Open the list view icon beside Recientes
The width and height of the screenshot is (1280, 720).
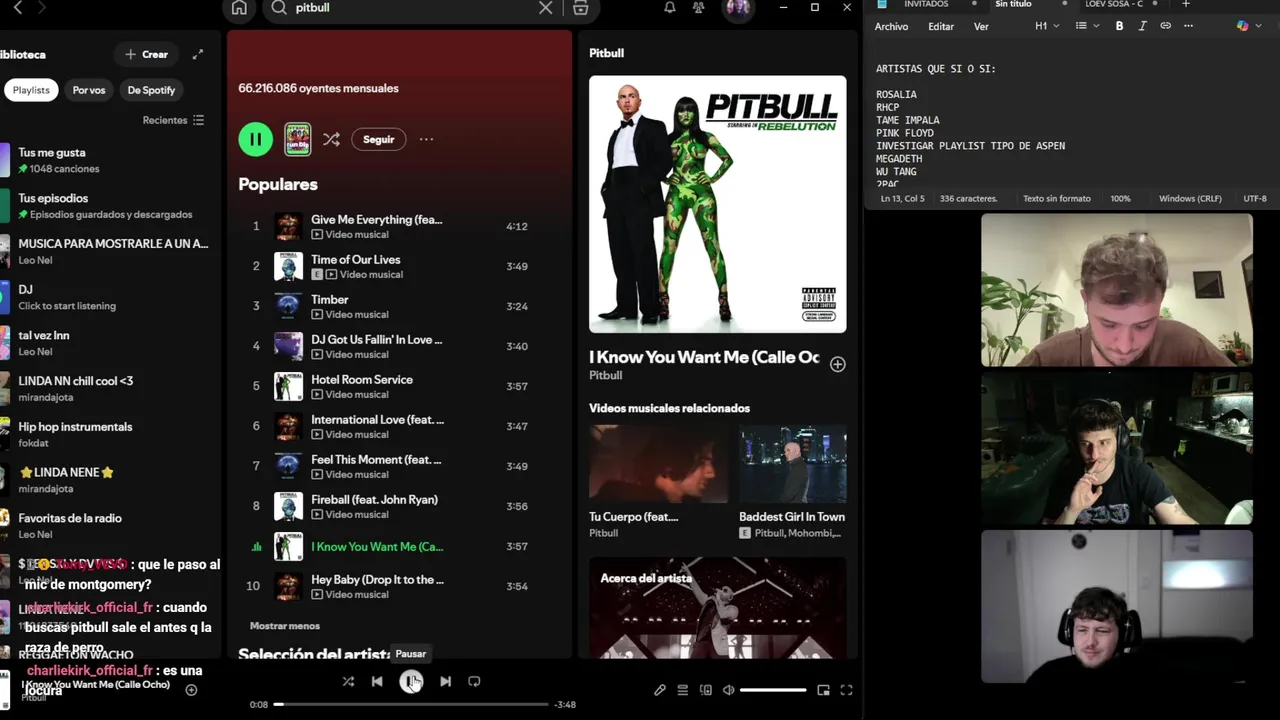tap(198, 120)
